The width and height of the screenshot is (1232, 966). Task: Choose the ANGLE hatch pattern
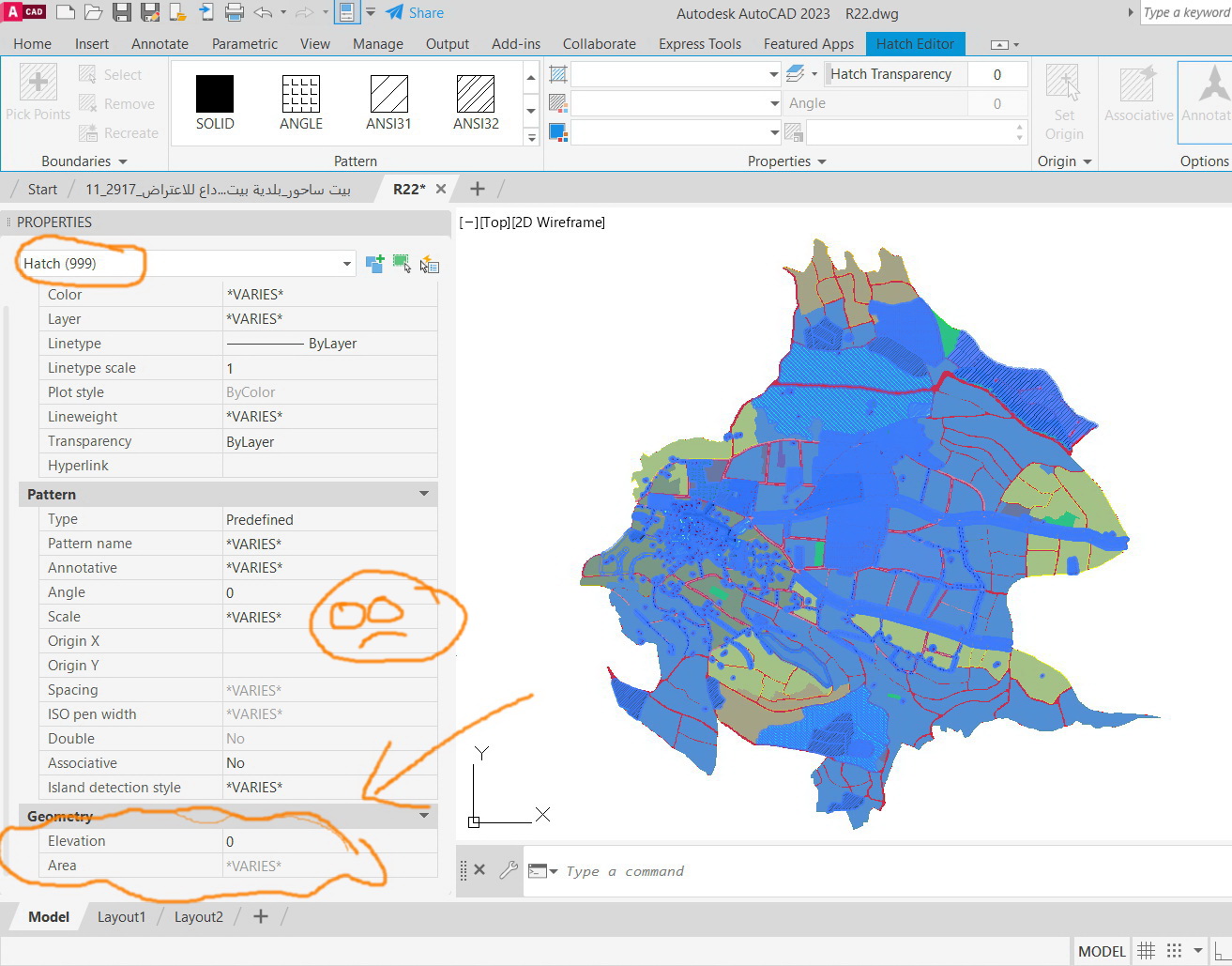click(301, 94)
